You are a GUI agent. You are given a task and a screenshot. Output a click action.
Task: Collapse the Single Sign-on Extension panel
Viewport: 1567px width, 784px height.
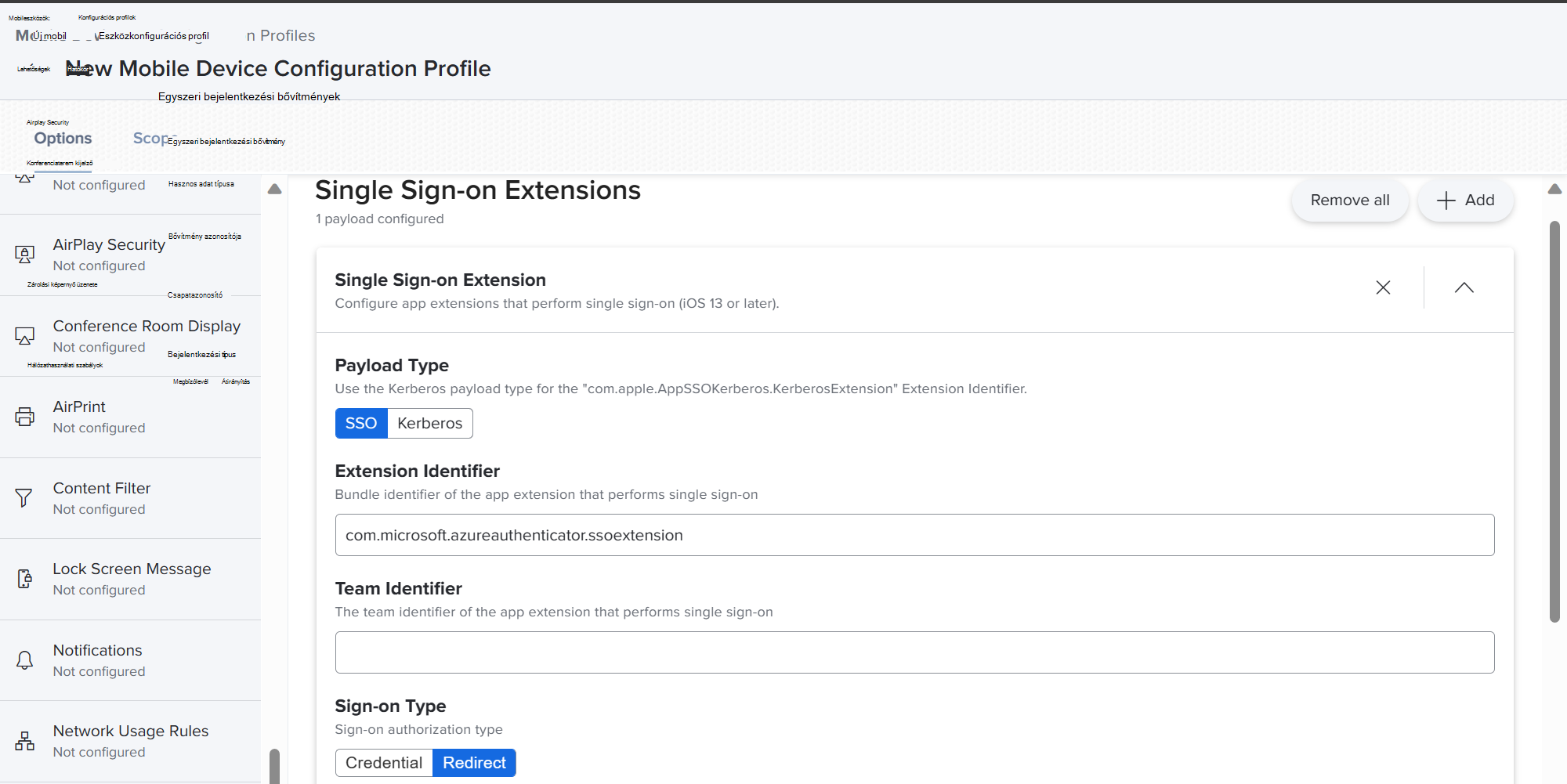click(x=1464, y=287)
